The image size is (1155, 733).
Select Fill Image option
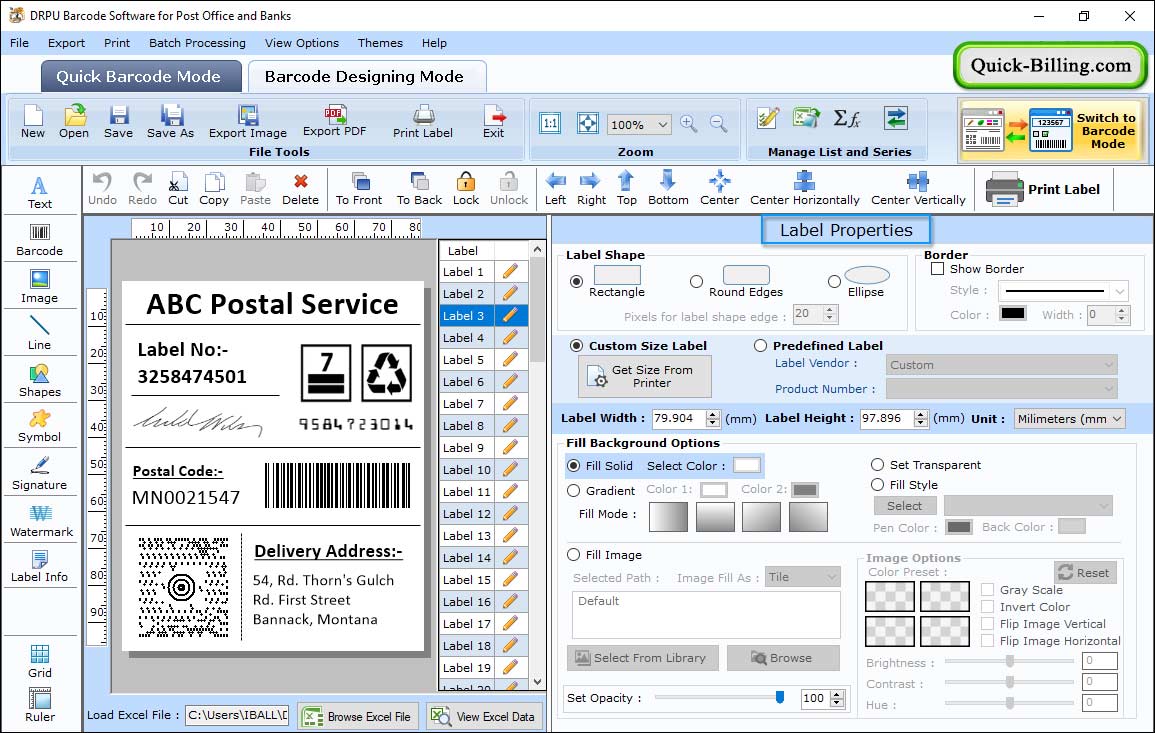[x=574, y=555]
